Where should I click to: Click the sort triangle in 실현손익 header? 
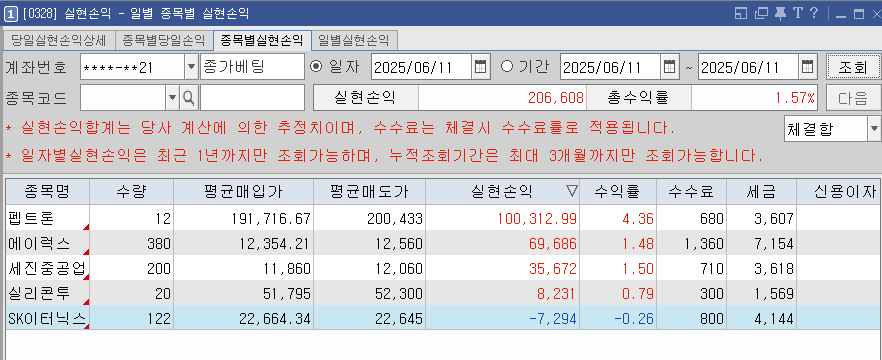tap(572, 192)
